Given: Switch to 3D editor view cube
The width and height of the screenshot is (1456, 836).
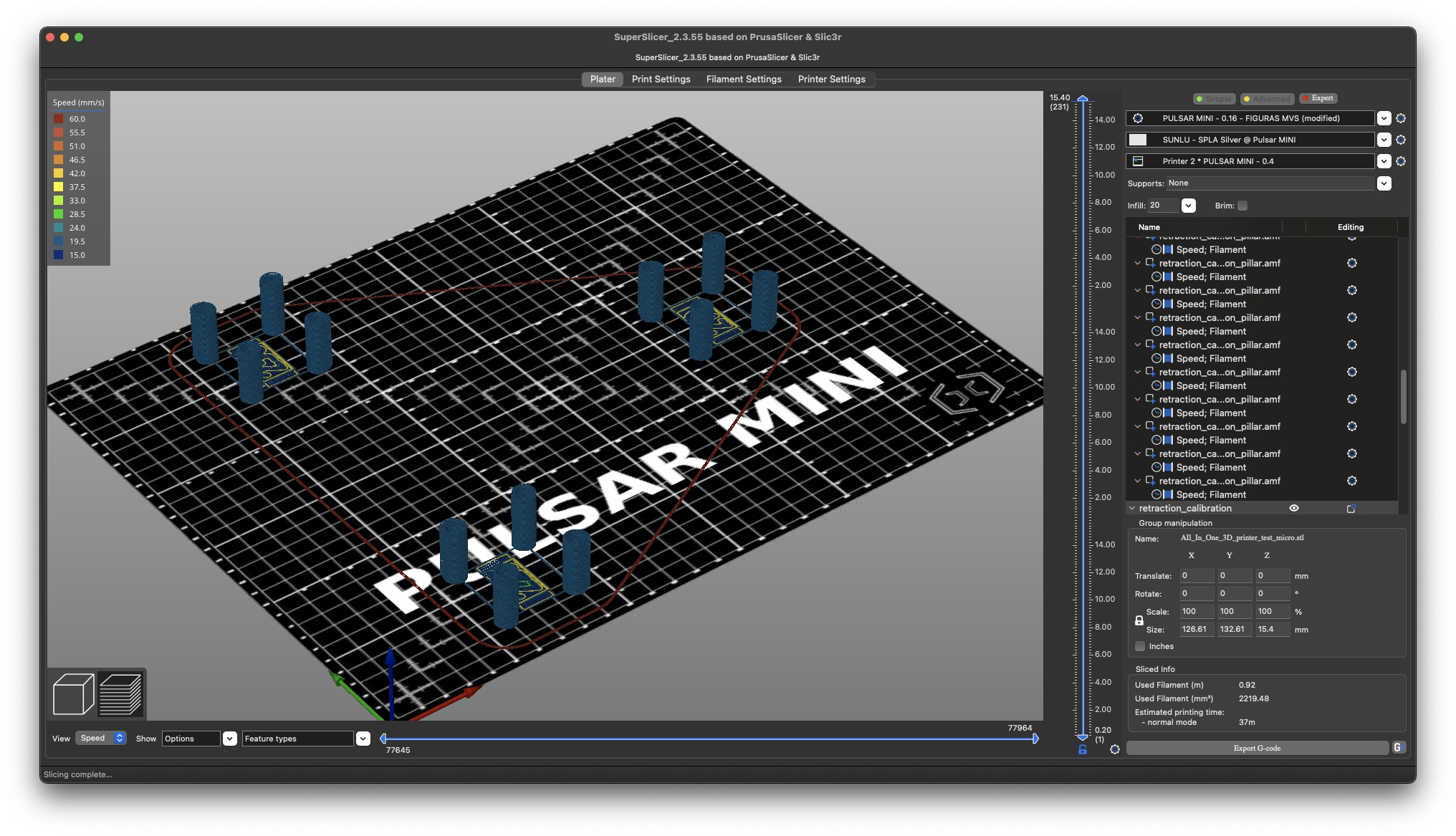Looking at the screenshot, I should [x=73, y=693].
